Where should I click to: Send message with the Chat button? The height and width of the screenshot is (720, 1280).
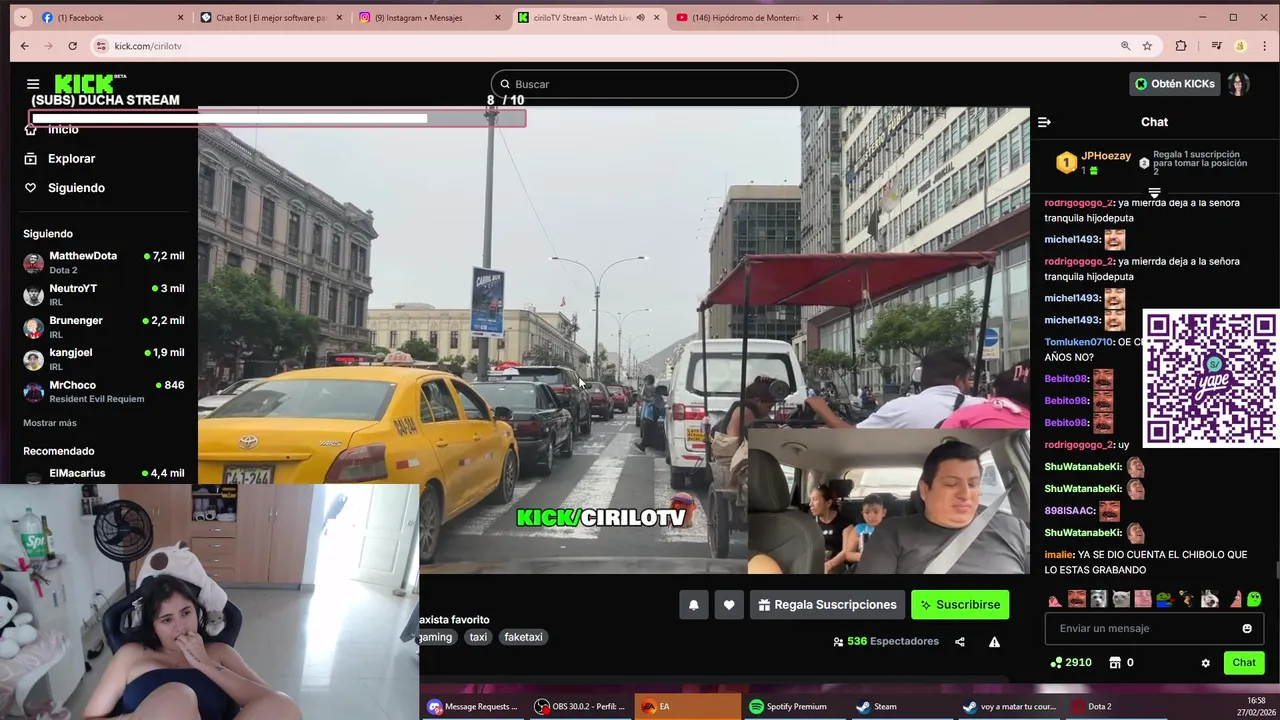pyautogui.click(x=1244, y=663)
